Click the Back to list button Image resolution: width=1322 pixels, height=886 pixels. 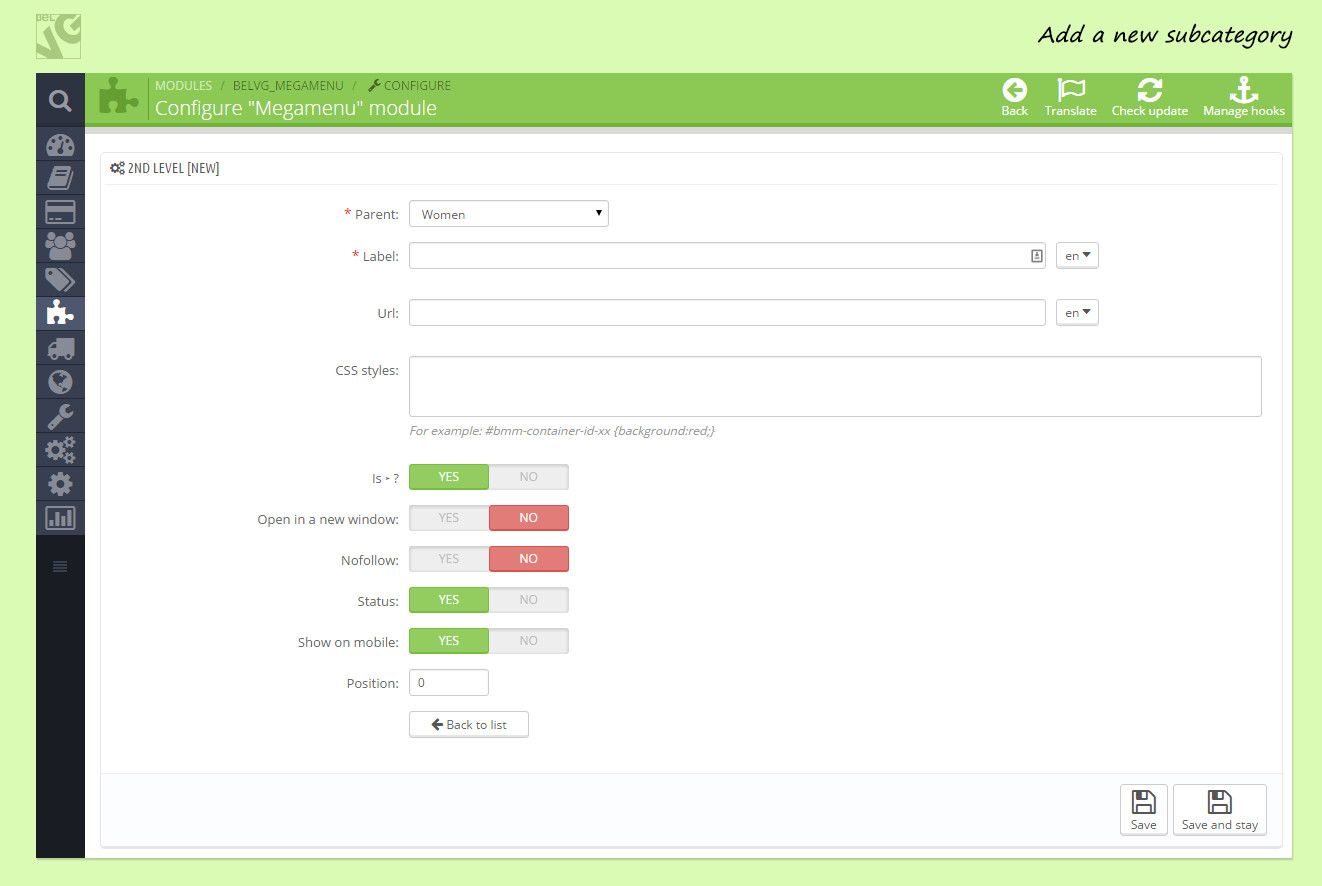(x=468, y=724)
